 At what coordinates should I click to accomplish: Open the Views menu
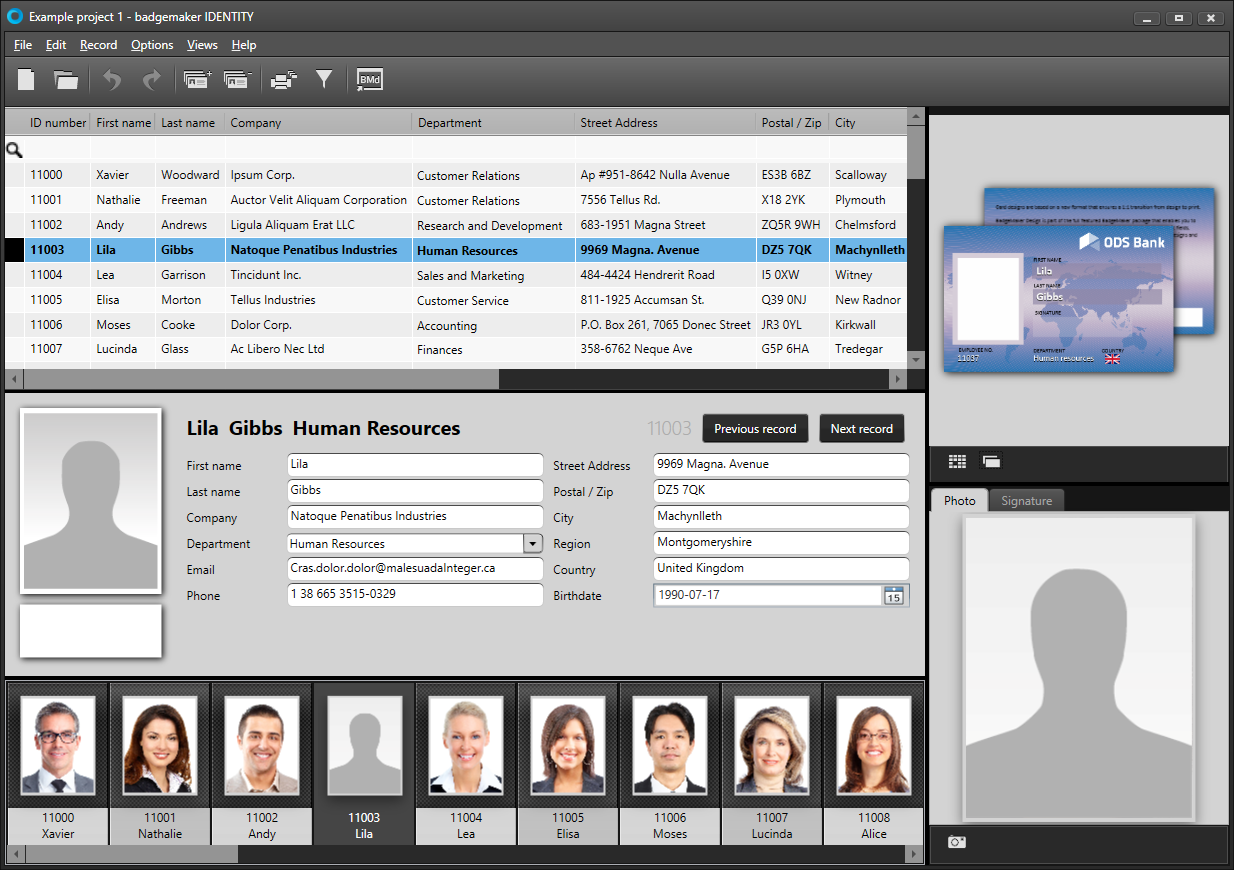(x=202, y=45)
